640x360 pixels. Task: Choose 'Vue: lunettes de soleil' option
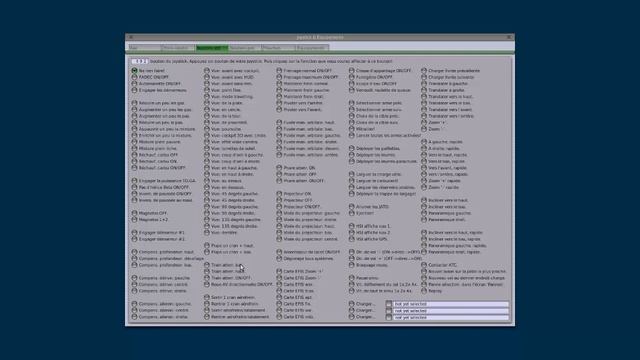tap(207, 149)
